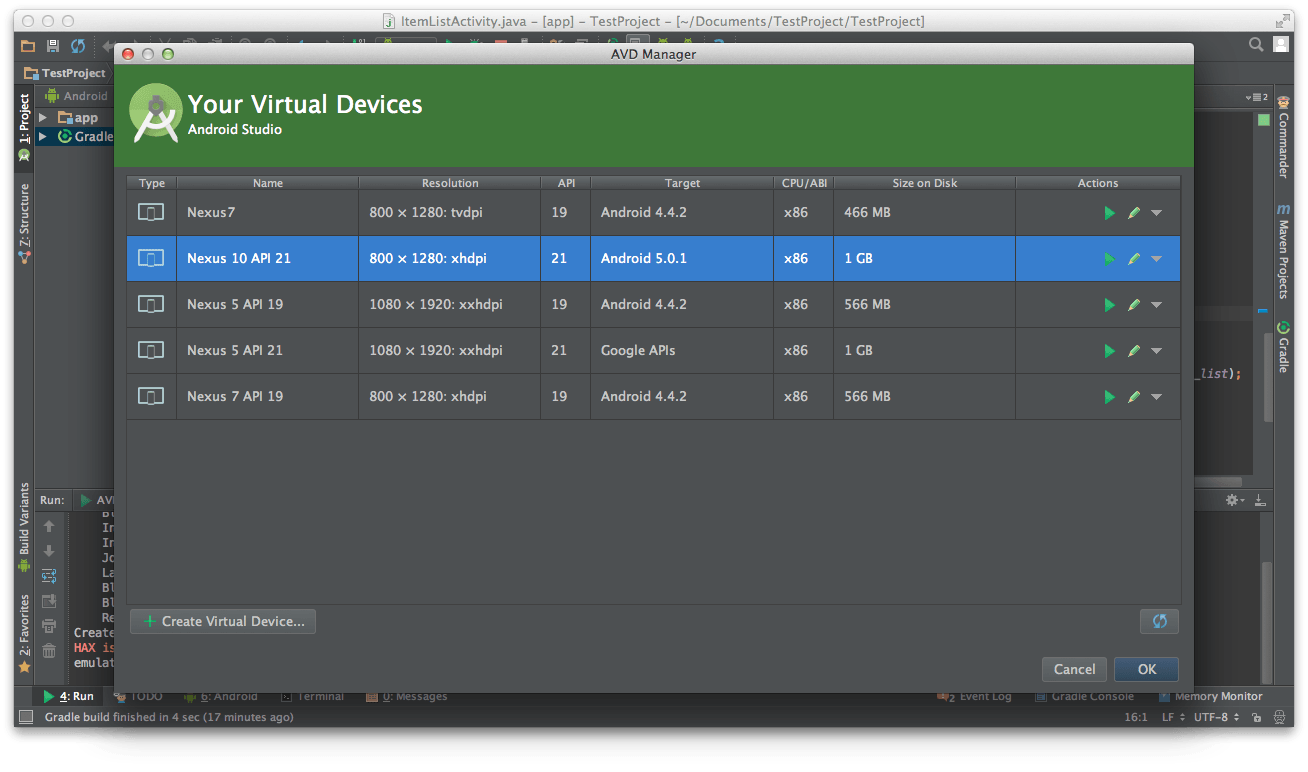Image resolution: width=1308 pixels, height=772 pixels.
Task: Open the Gradle side panel
Action: [x=1283, y=347]
